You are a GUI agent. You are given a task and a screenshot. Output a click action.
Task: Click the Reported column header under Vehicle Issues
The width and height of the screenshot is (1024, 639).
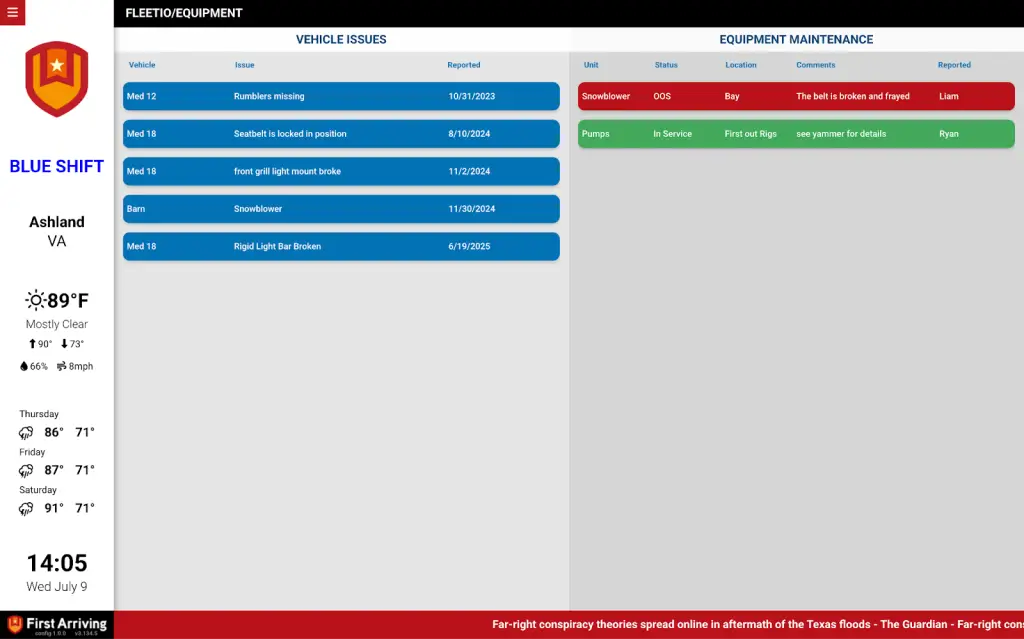(464, 65)
